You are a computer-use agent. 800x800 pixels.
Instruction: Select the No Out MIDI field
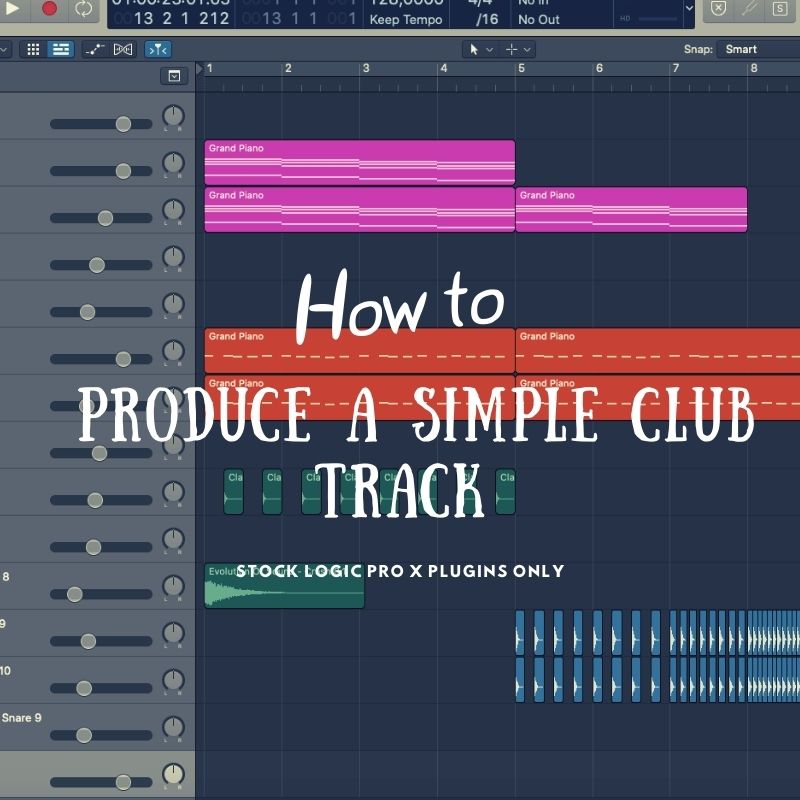point(539,19)
